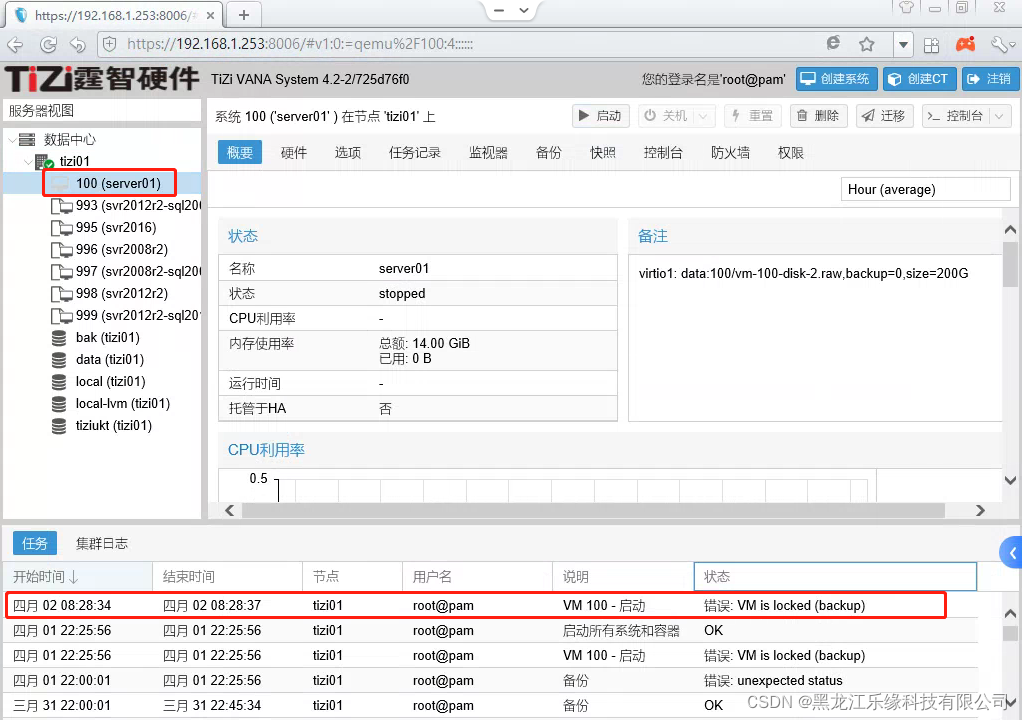Click task row 四月 01 22:00:01 备份
Screen dimensions: 1022x720
tap(490, 681)
